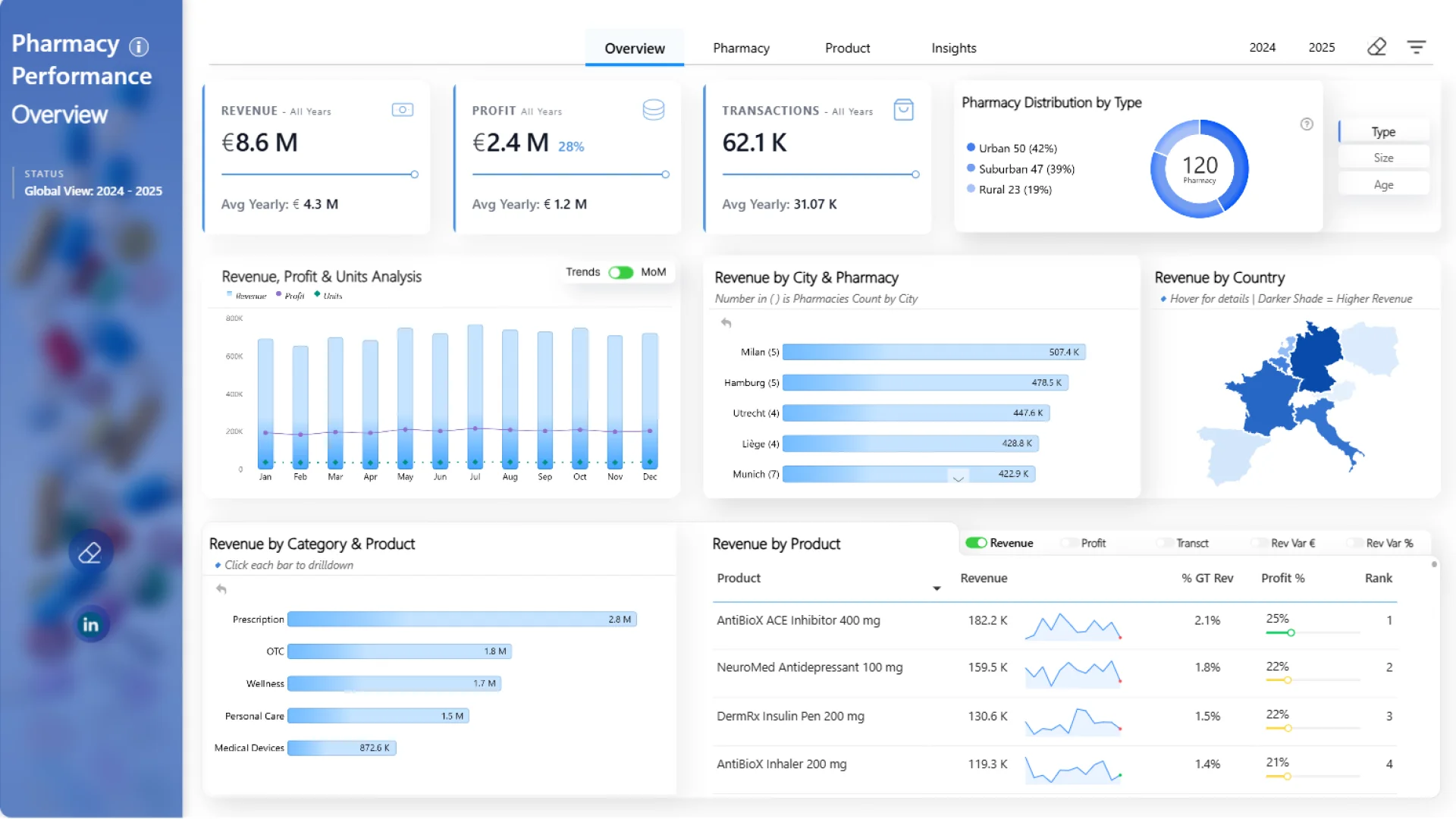The height and width of the screenshot is (819, 1456).
Task: Open the filter lines icon at top right
Action: pos(1416,47)
